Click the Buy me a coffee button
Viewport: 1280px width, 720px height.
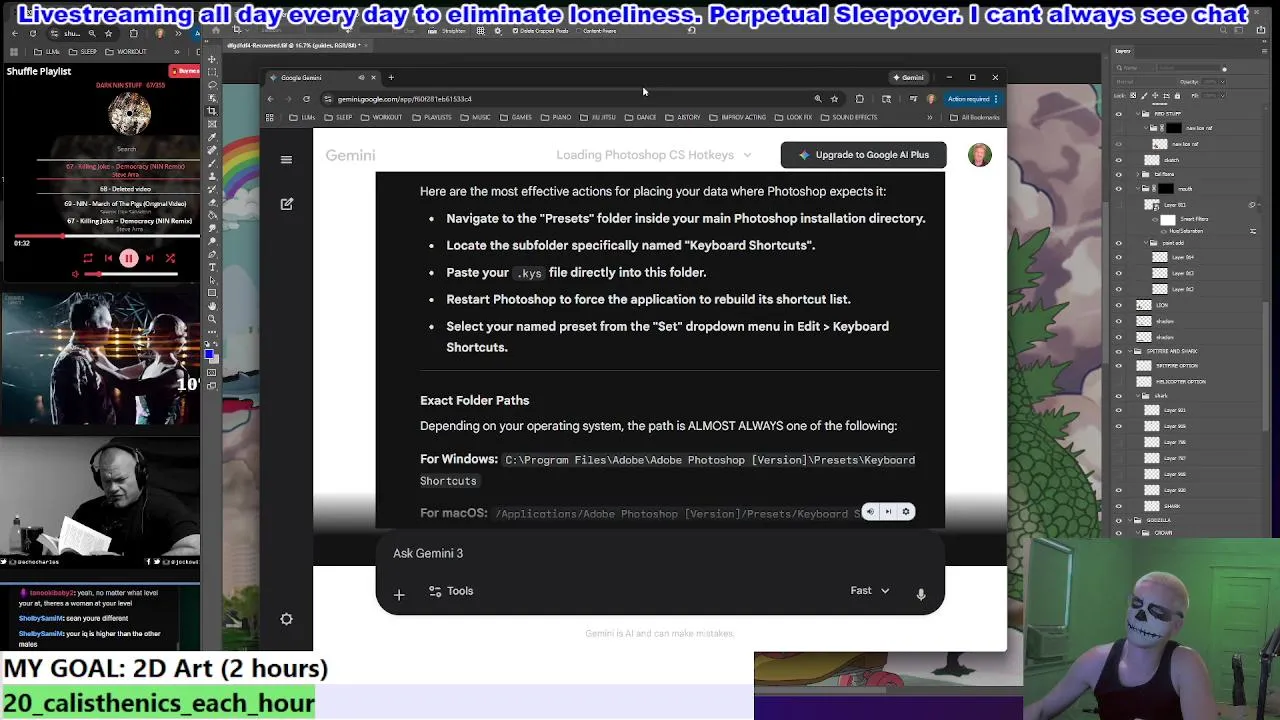click(x=184, y=71)
